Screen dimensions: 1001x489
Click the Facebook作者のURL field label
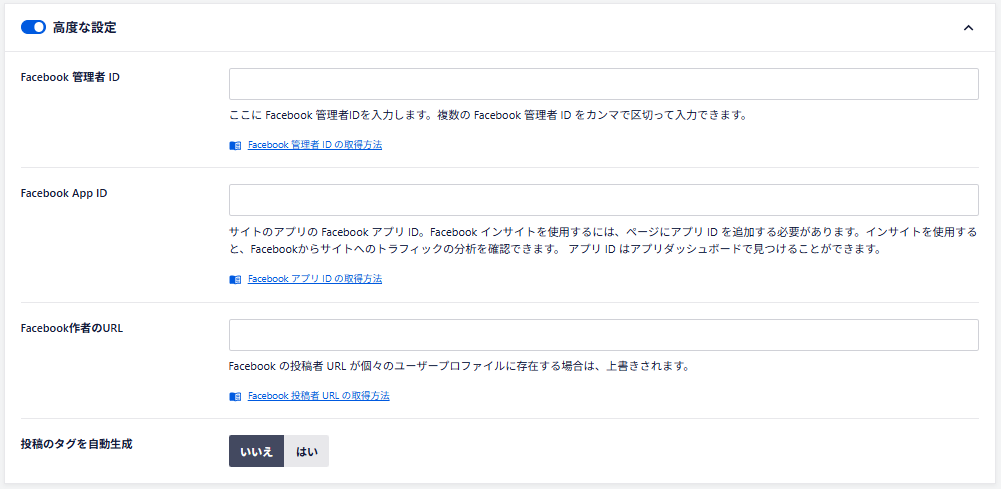click(x=71, y=328)
